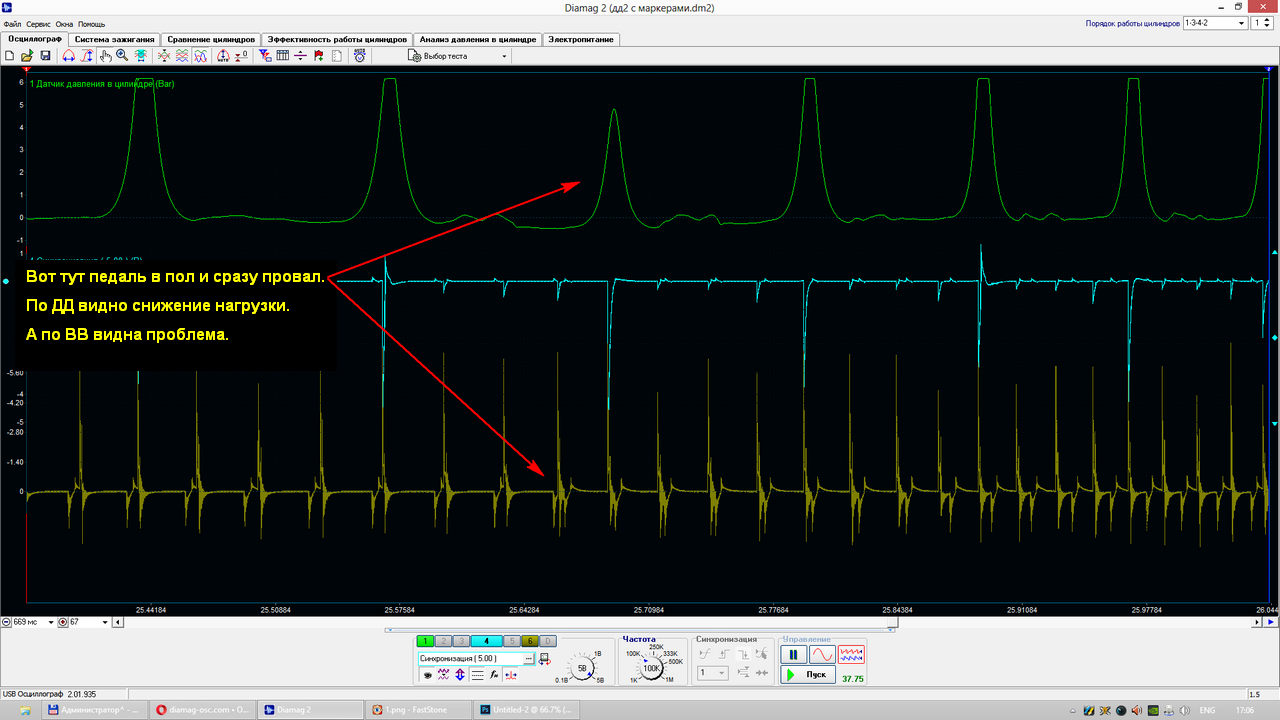Click the vertical stretch arrows icon

point(87,56)
